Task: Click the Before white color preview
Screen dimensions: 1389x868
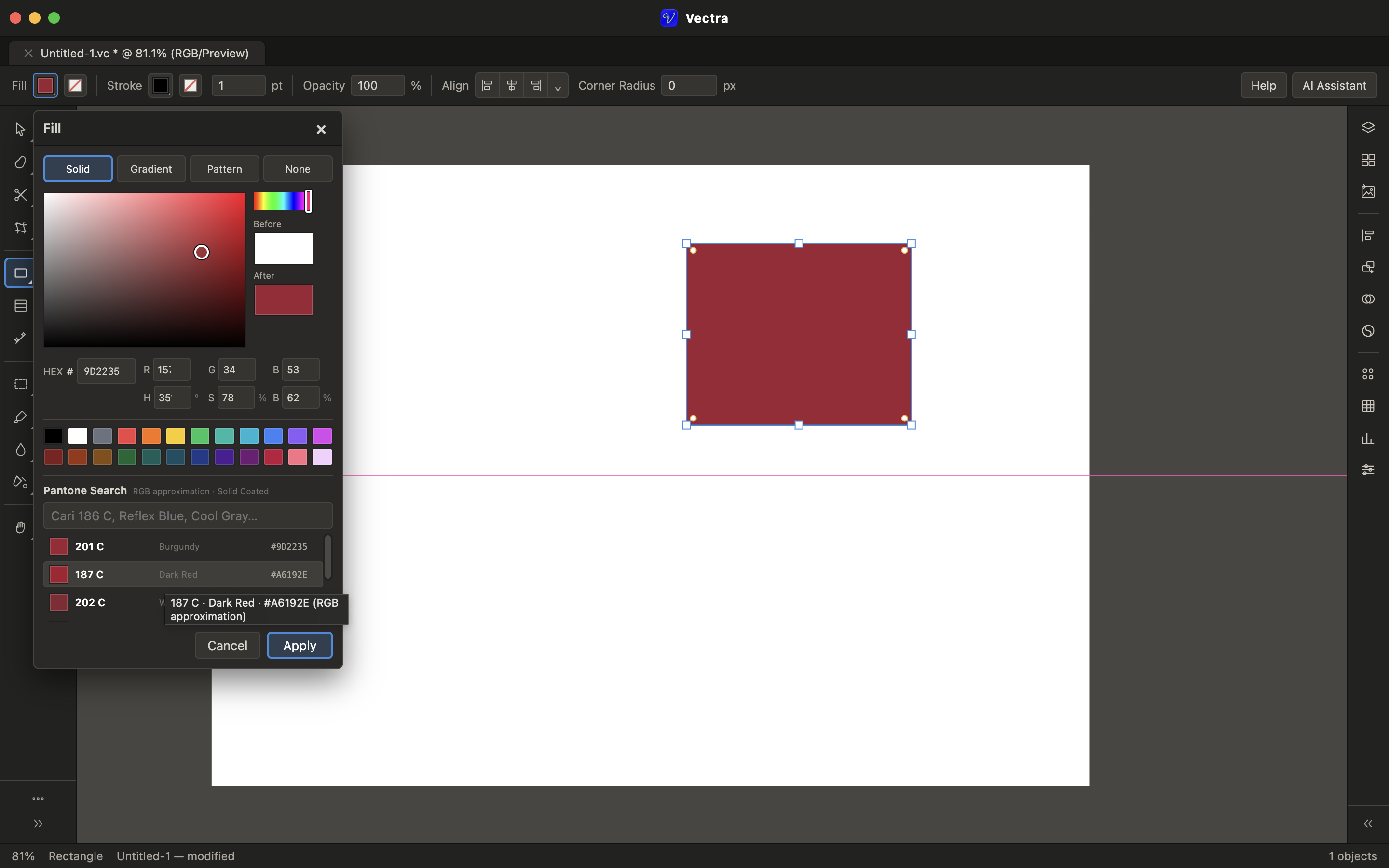Action: (x=284, y=248)
